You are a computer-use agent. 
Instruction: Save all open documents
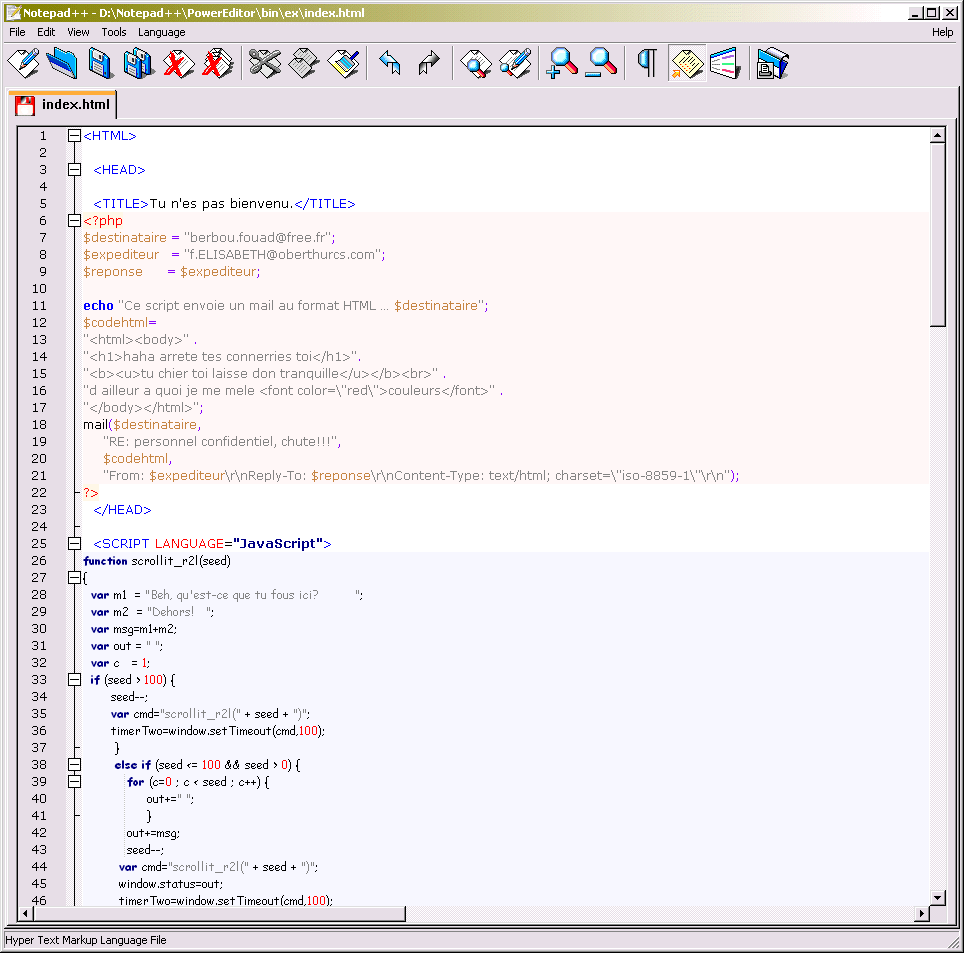[x=137, y=63]
